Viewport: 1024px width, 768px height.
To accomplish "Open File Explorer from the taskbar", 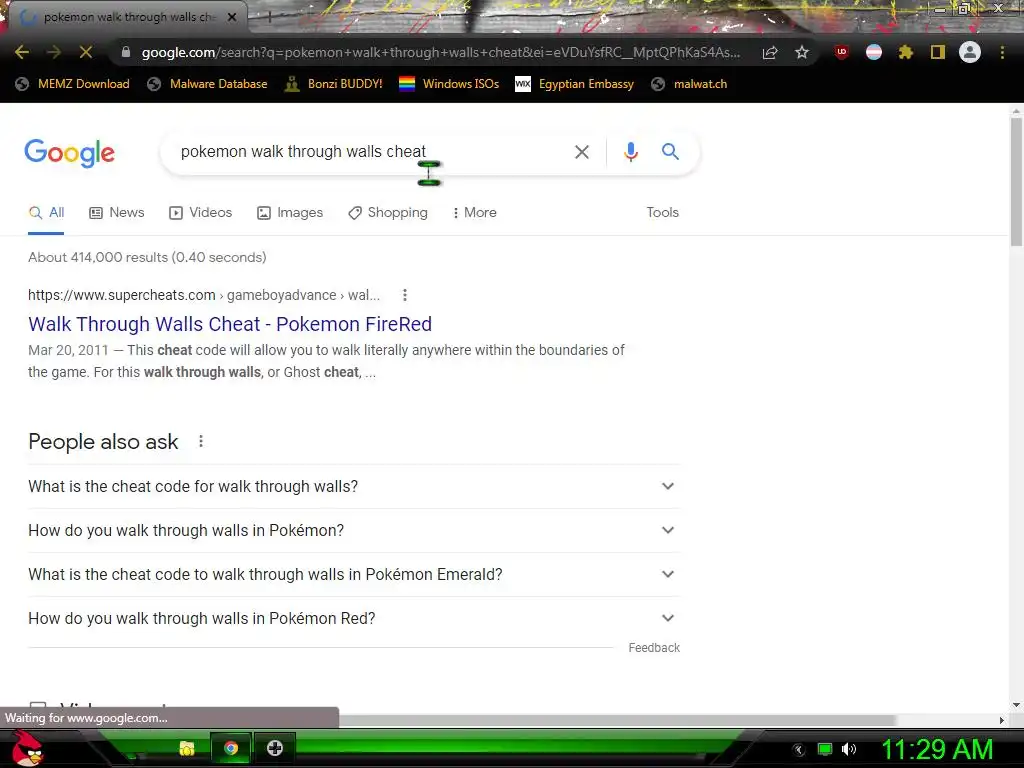I will (187, 748).
